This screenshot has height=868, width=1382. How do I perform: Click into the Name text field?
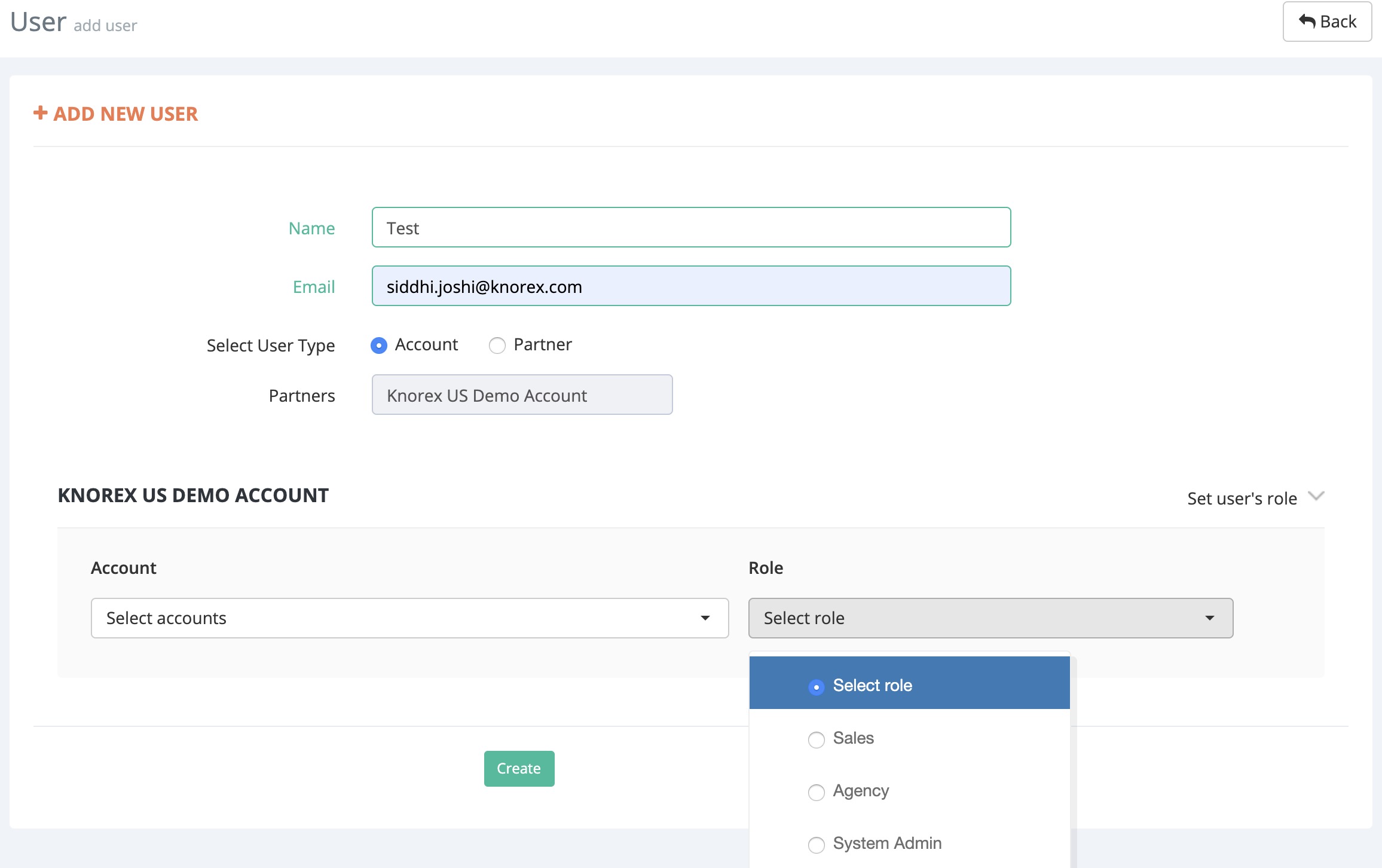coord(691,227)
